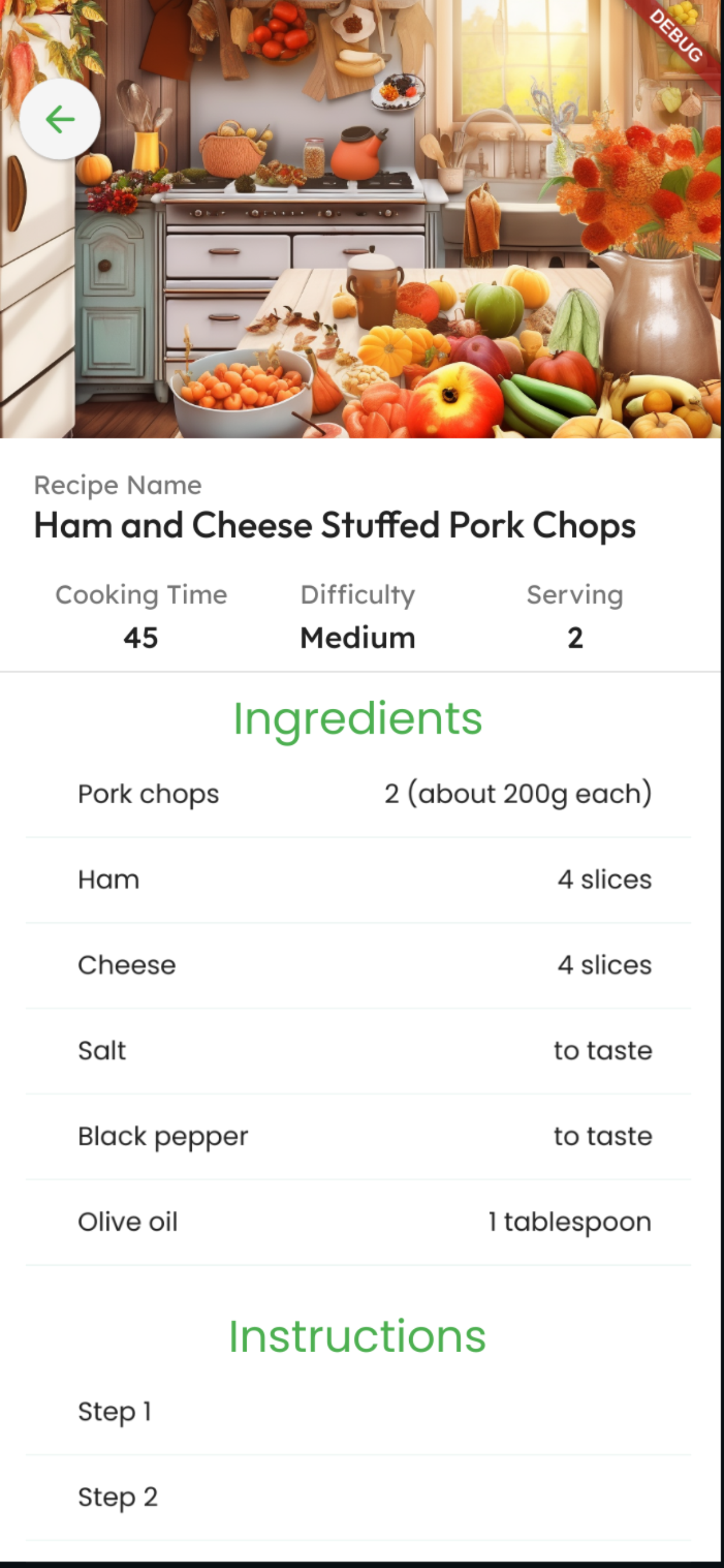Select the Salt ingredient row
The image size is (724, 1568).
tap(359, 1051)
